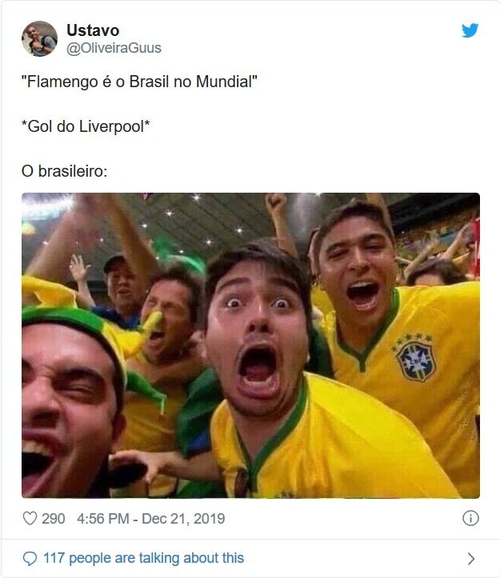This screenshot has height=578, width=500.
Task: Like the tweet with the heart icon
Action: (x=30, y=518)
